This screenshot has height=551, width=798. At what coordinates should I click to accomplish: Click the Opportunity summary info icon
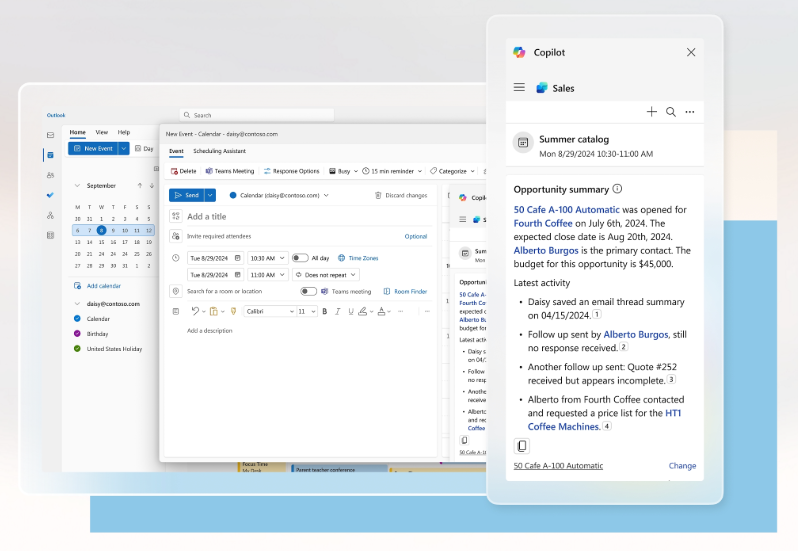click(617, 189)
